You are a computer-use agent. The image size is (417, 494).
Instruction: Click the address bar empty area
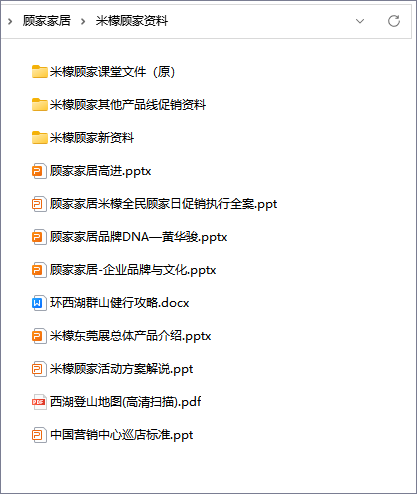pos(260,21)
